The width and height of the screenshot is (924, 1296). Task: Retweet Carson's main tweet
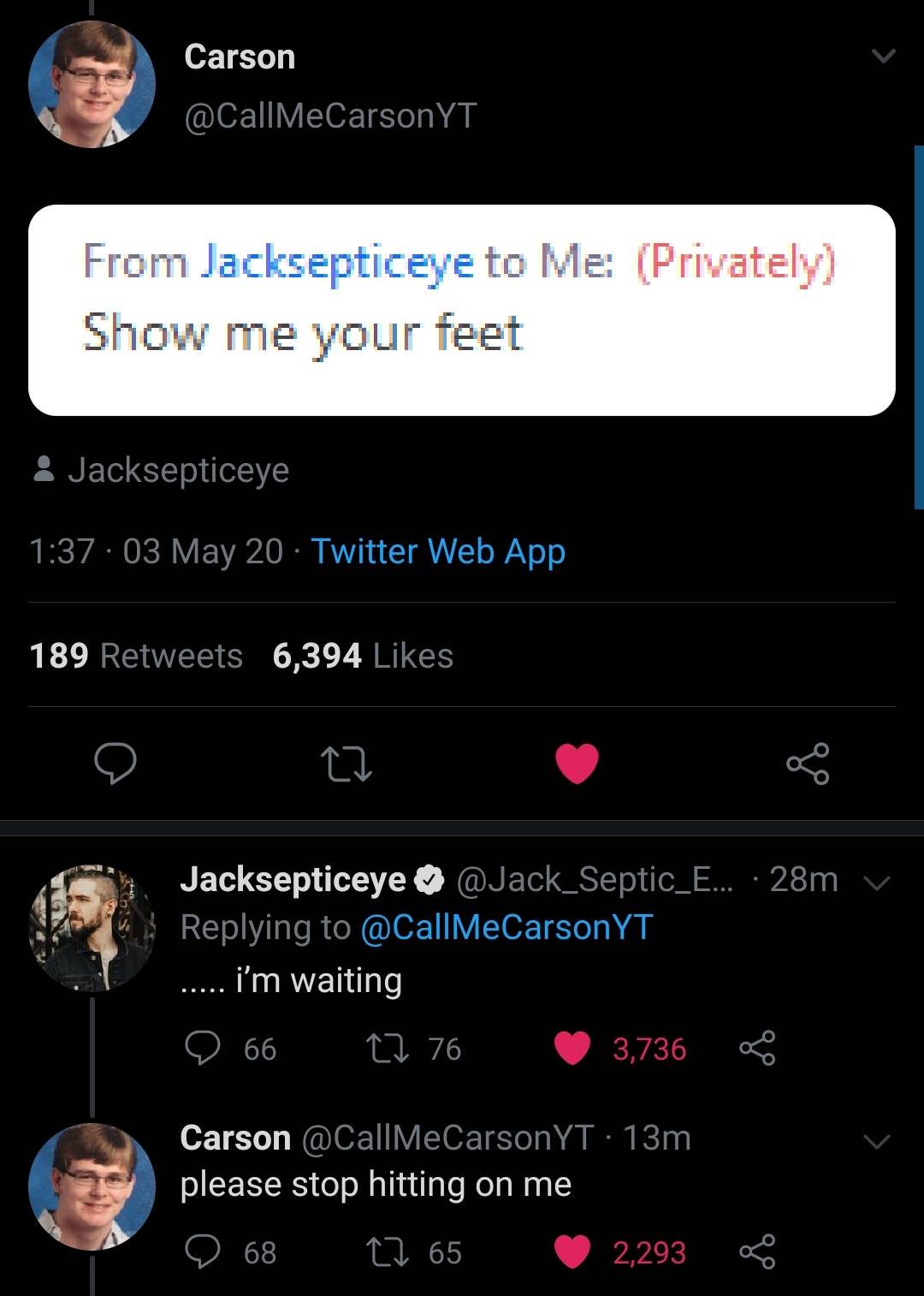(x=345, y=764)
